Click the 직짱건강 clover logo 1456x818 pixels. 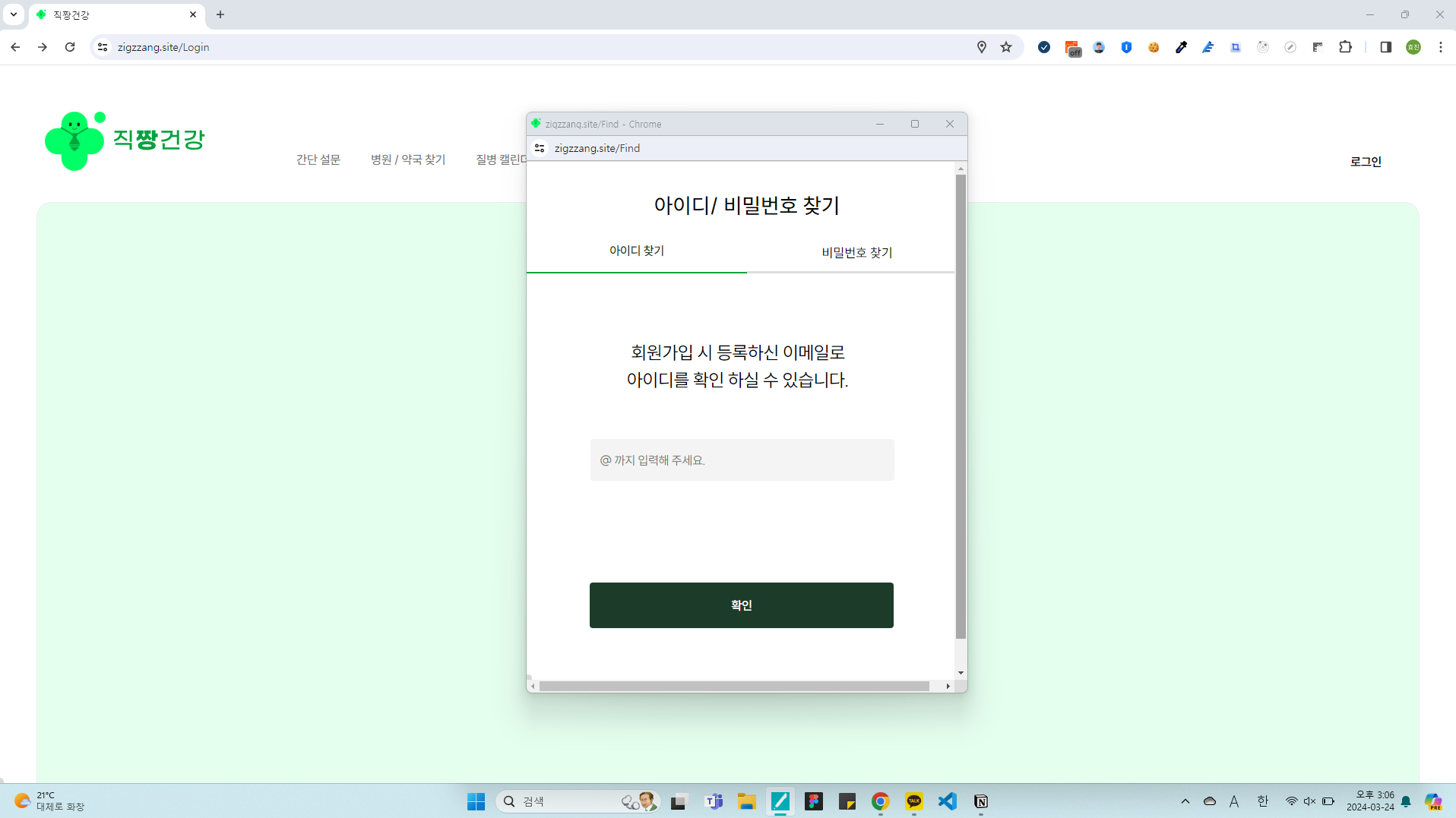(x=74, y=141)
